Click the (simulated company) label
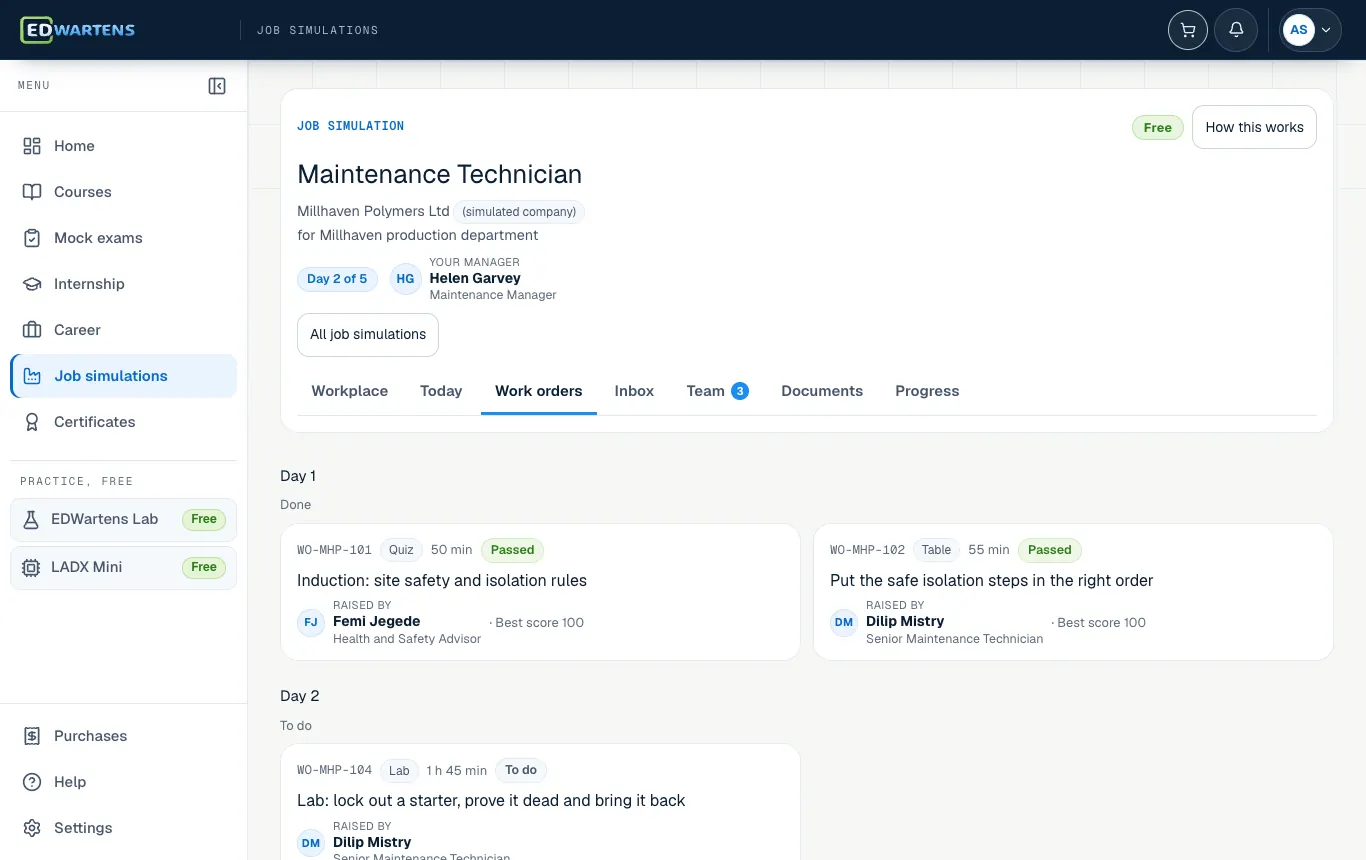 point(519,212)
